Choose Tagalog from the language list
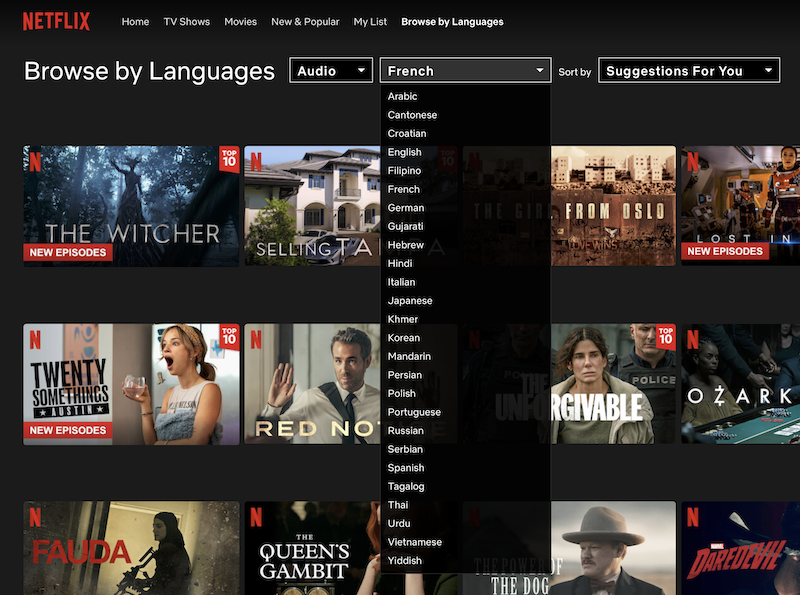 coord(406,486)
